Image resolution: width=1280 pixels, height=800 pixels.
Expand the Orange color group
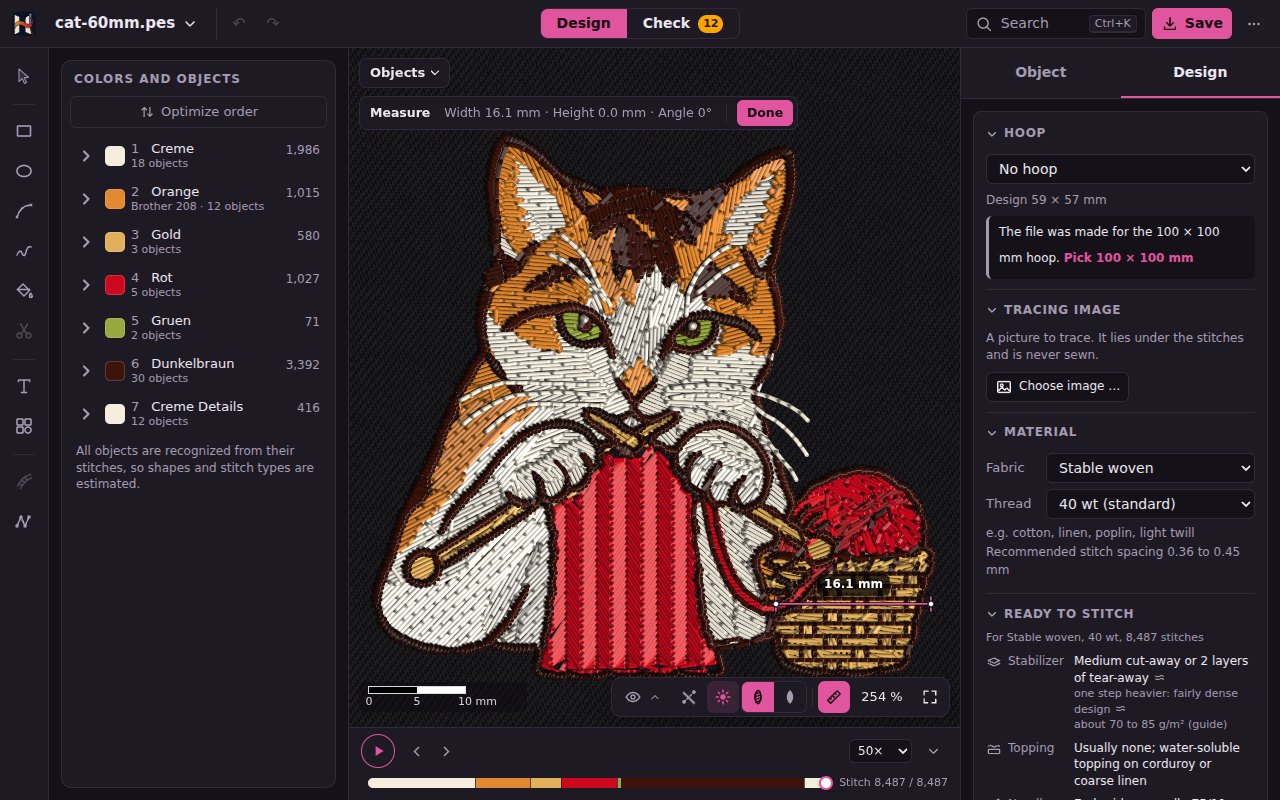pyautogui.click(x=86, y=198)
